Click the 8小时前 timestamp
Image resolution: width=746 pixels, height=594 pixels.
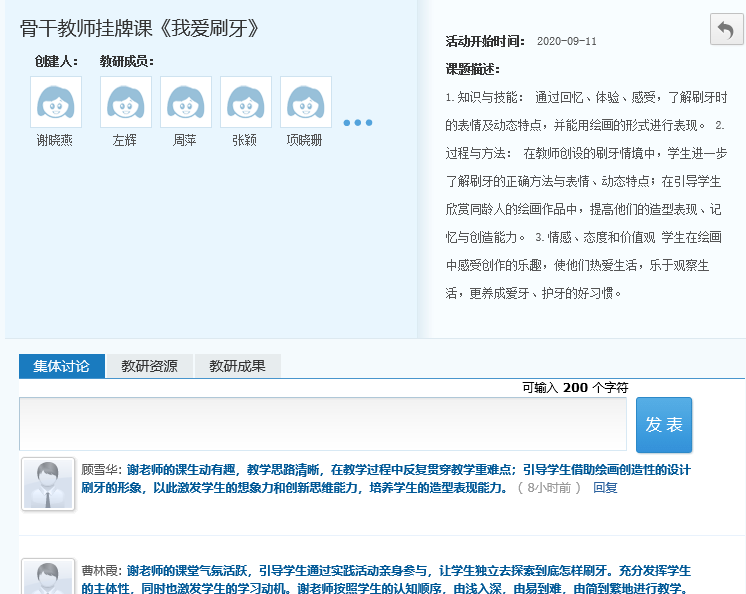tap(549, 488)
